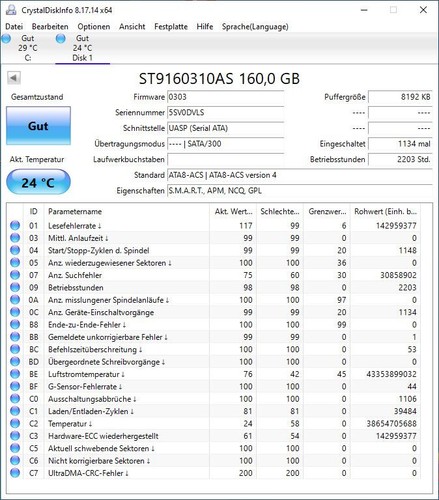Click the Firmware field showing 0303
The image size is (439, 500).
[x=225, y=97]
